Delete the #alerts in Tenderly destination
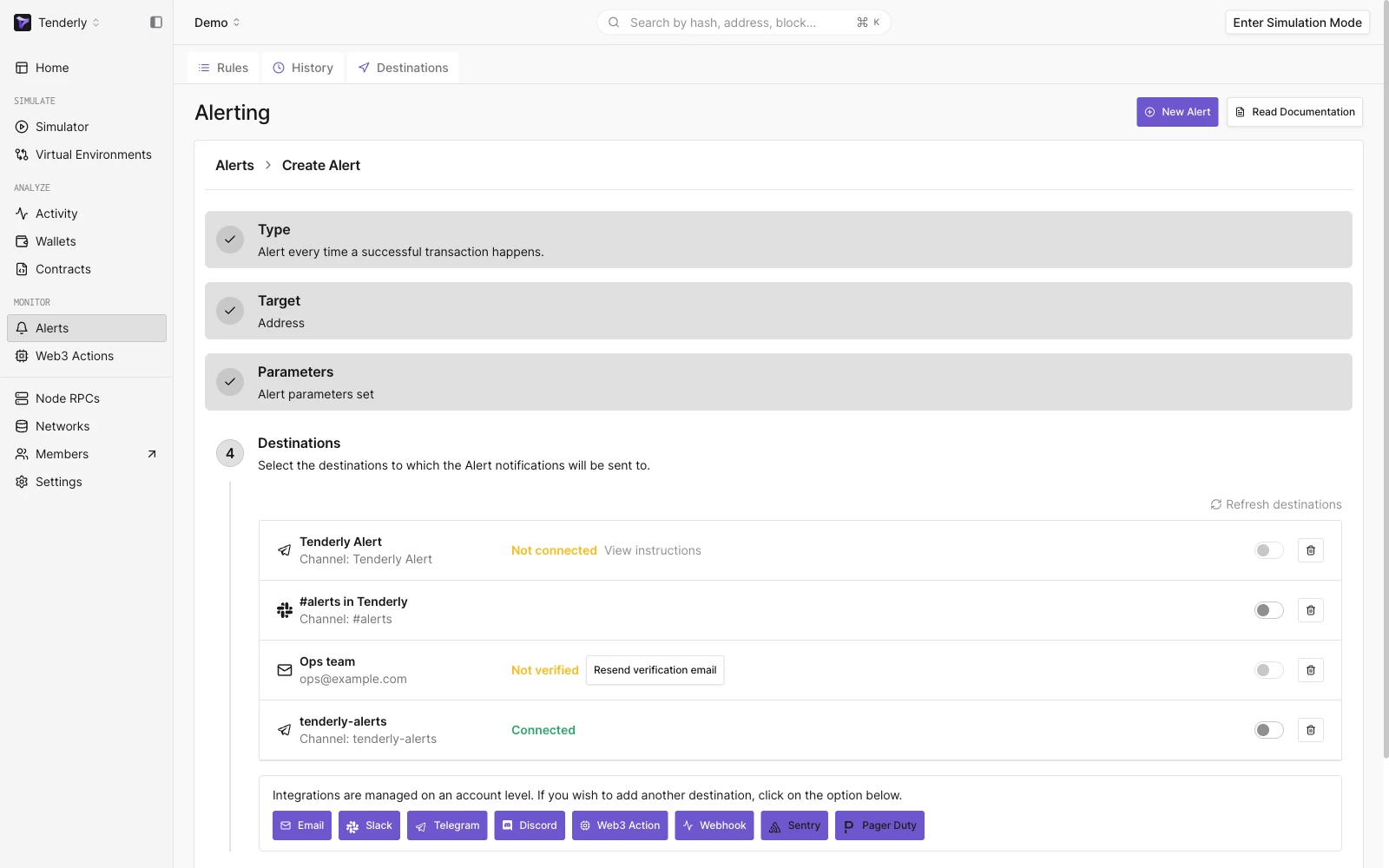This screenshot has width=1389, height=868. pos(1311,610)
